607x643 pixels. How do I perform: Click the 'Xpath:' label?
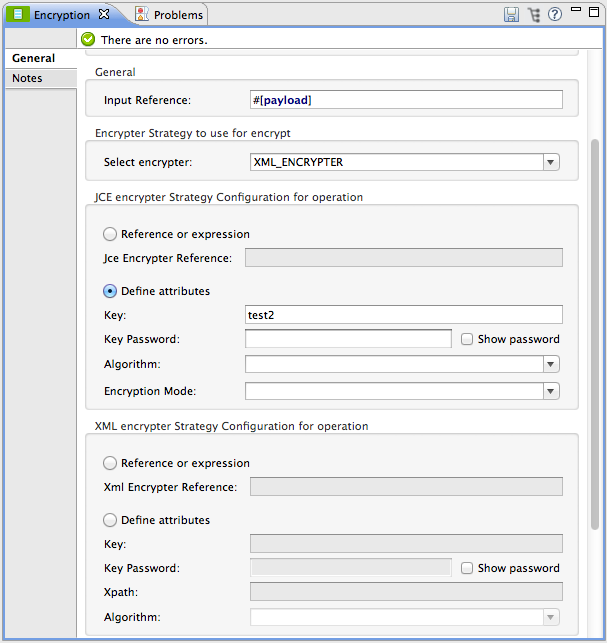tap(121, 593)
